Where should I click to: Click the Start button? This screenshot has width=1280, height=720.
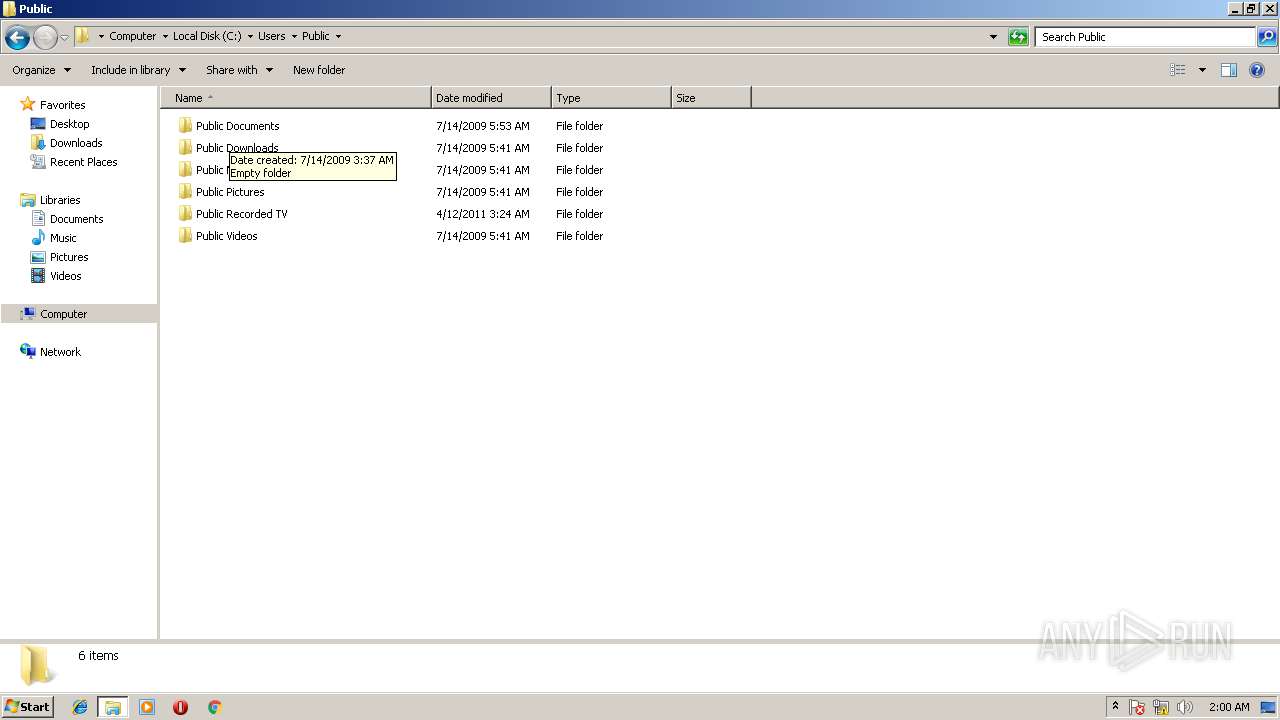[x=28, y=706]
